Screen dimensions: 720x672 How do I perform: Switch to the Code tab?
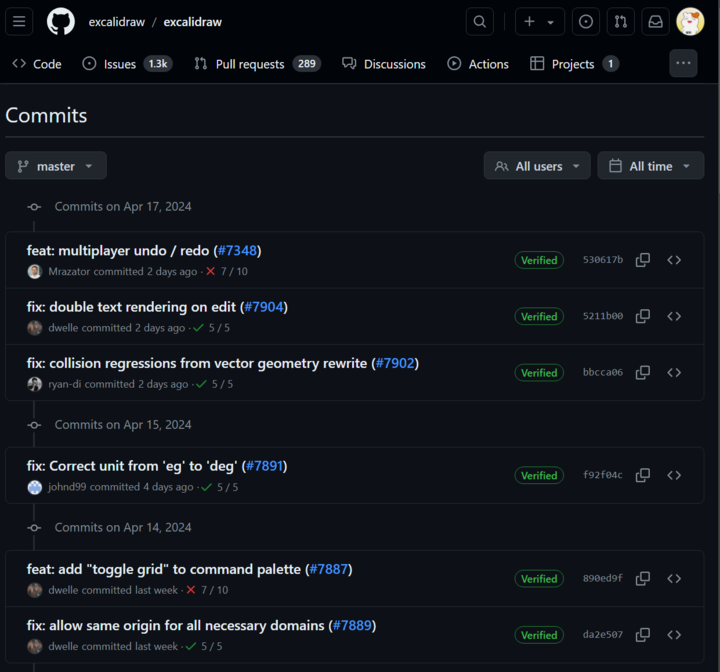click(x=37, y=64)
